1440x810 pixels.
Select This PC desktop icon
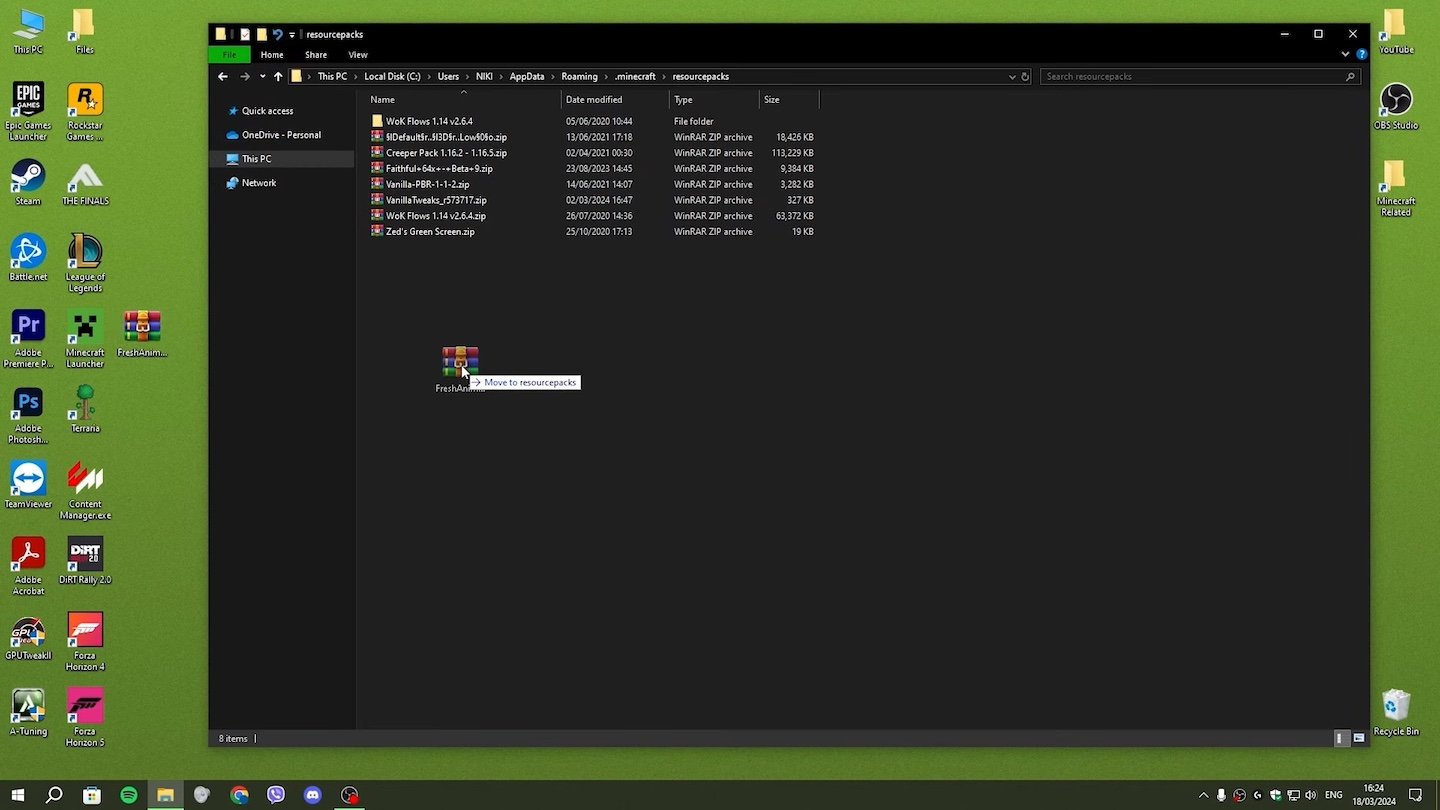pos(28,31)
